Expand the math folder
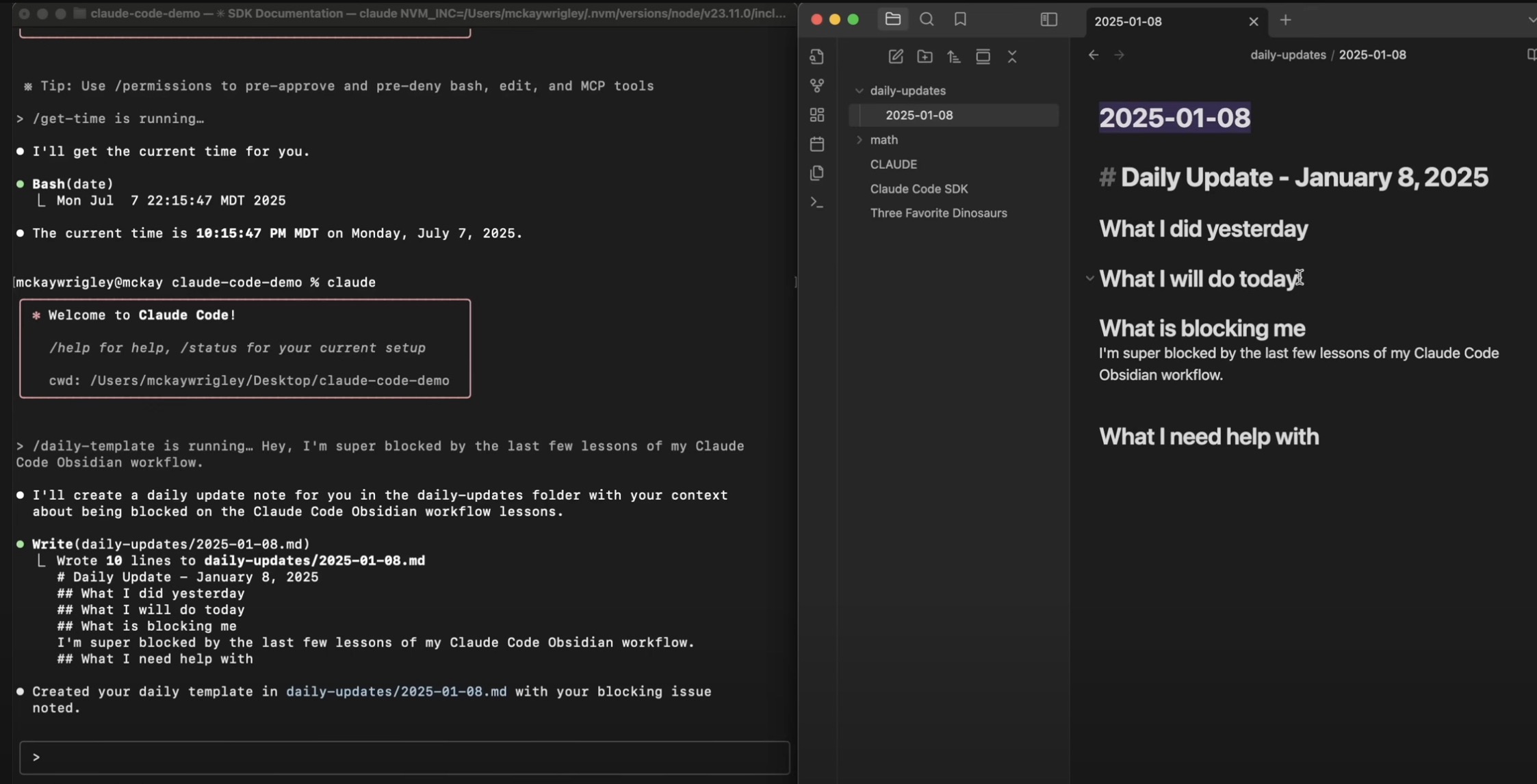The image size is (1537, 784). point(859,140)
